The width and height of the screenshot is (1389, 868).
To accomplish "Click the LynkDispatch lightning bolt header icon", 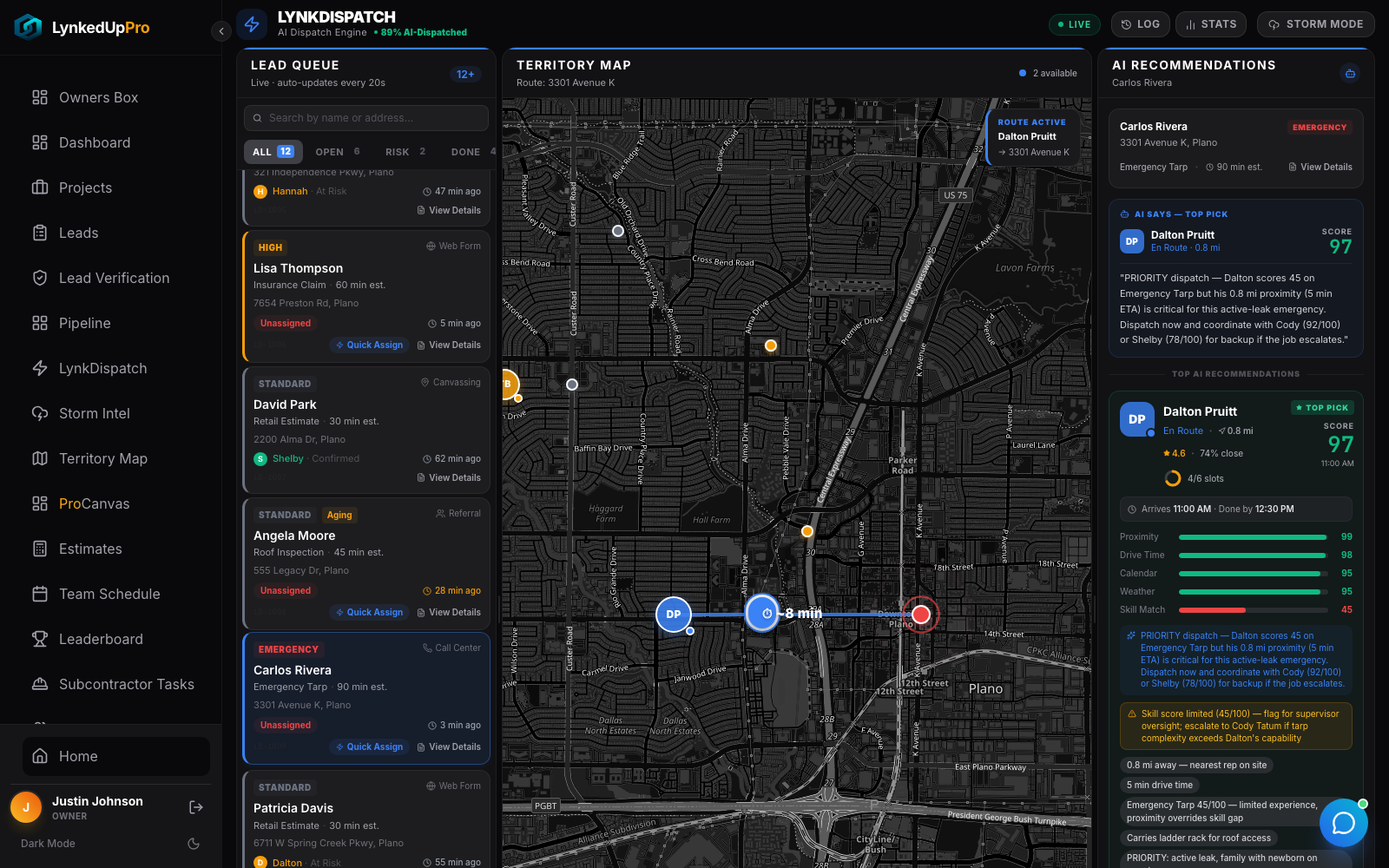I will [x=253, y=24].
